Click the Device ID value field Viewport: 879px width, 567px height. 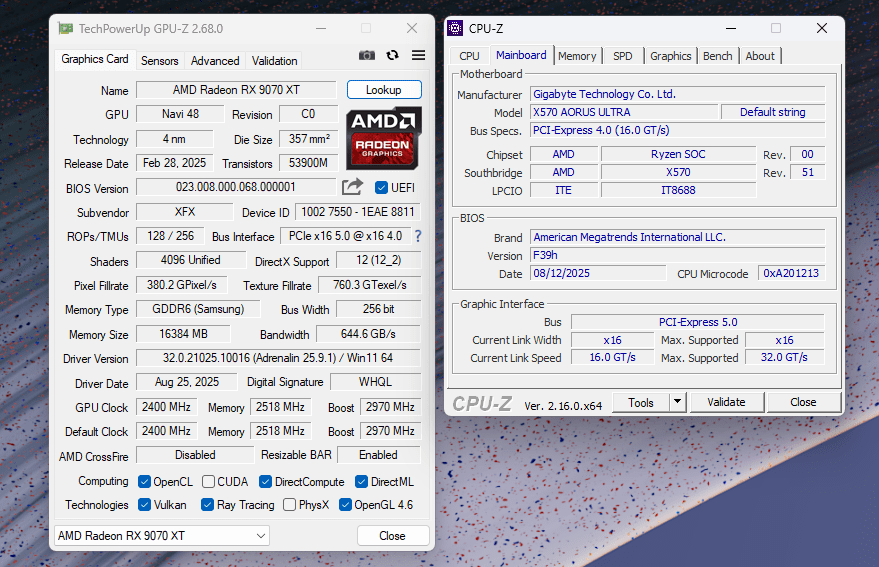[358, 212]
